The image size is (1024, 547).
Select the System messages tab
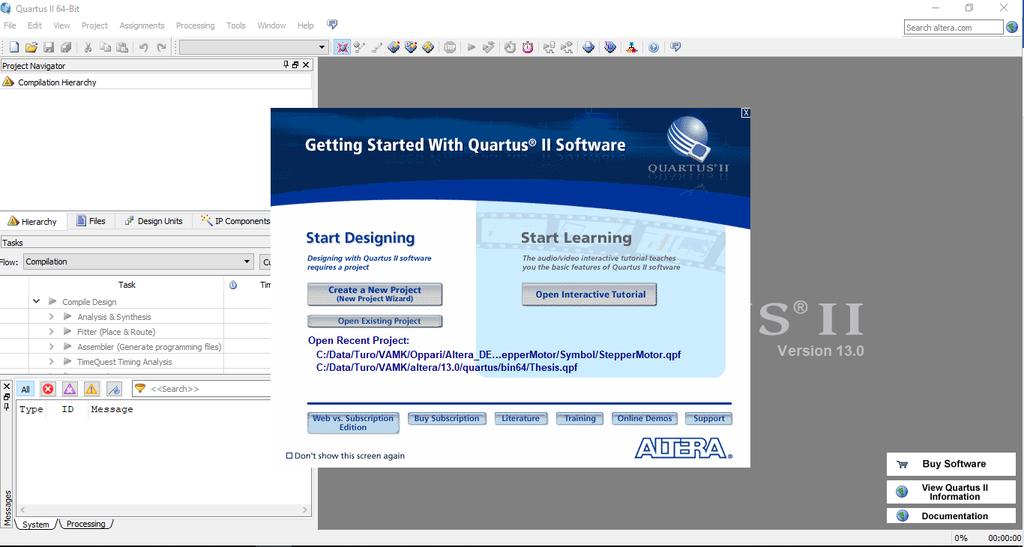click(x=36, y=524)
